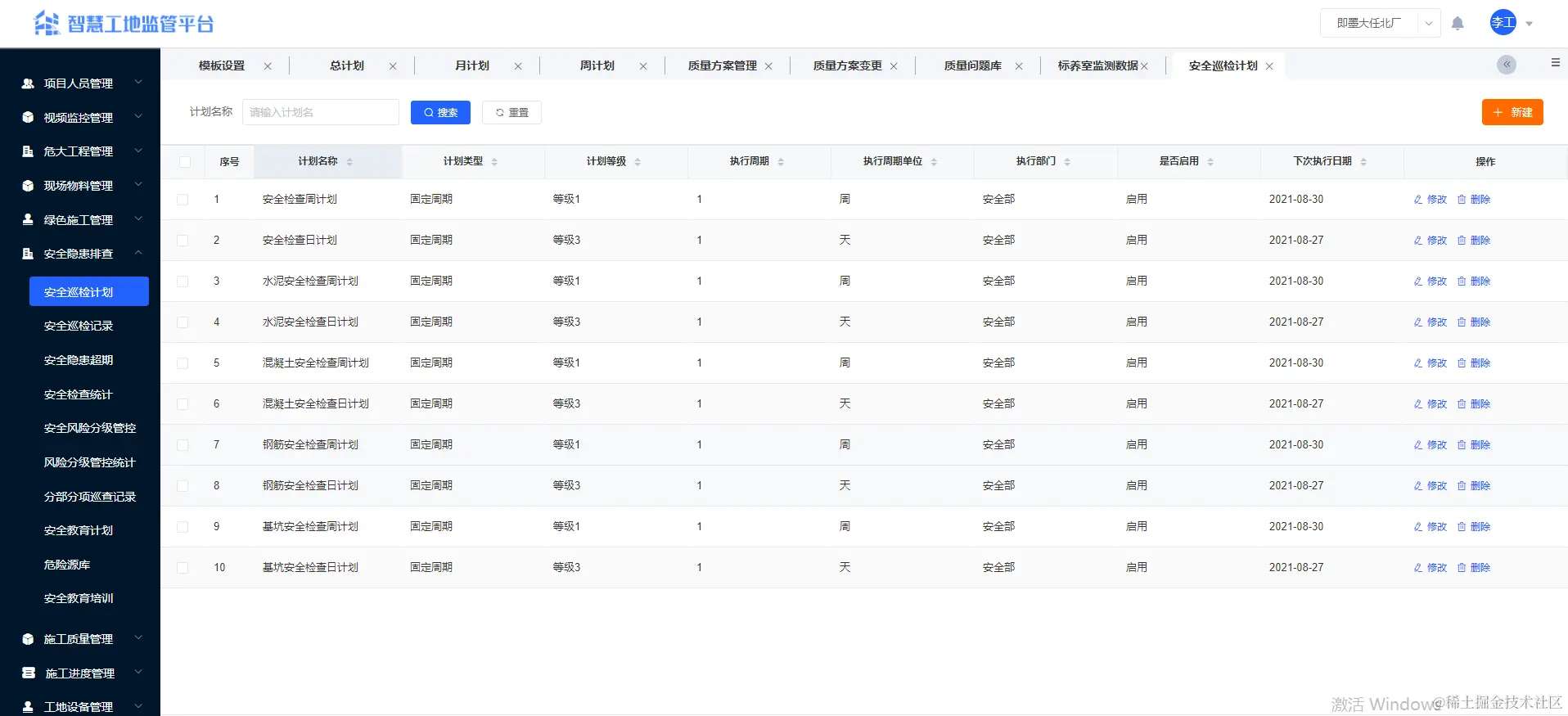Click the 现场物料管理 sidebar icon
Screen dimensions: 1568x716
[x=28, y=186]
